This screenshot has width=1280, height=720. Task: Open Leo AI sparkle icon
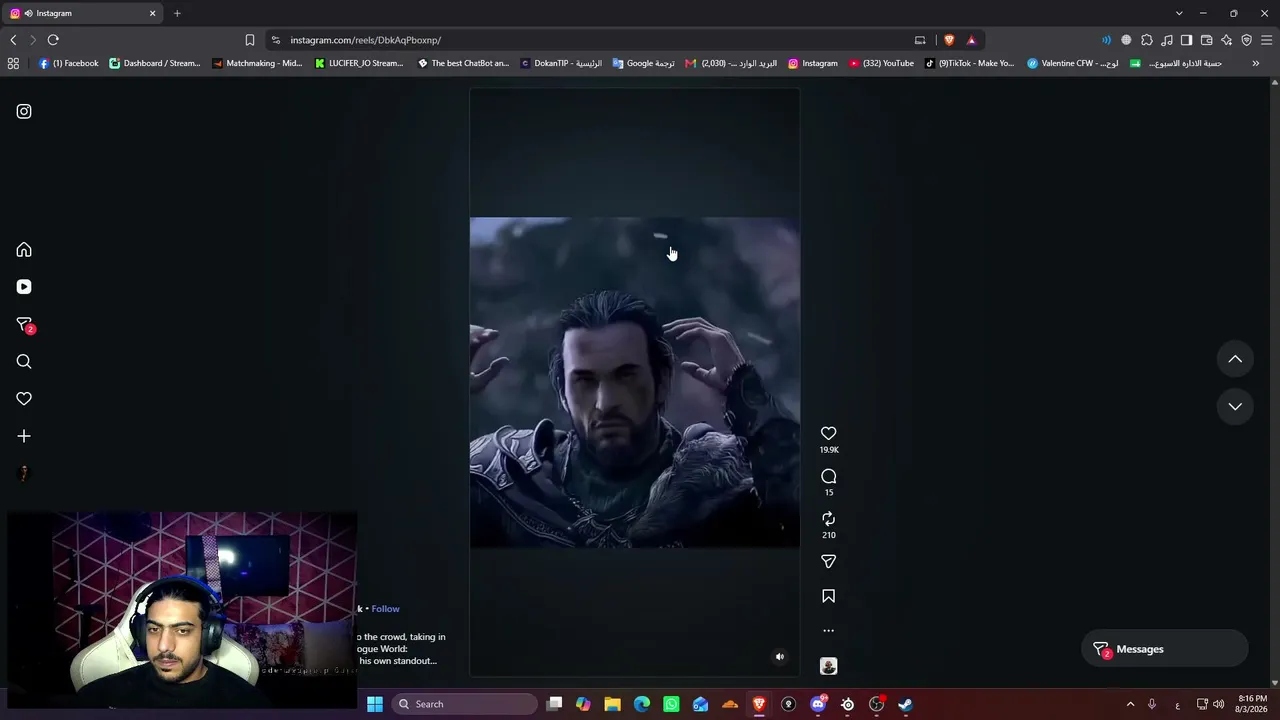[1227, 40]
